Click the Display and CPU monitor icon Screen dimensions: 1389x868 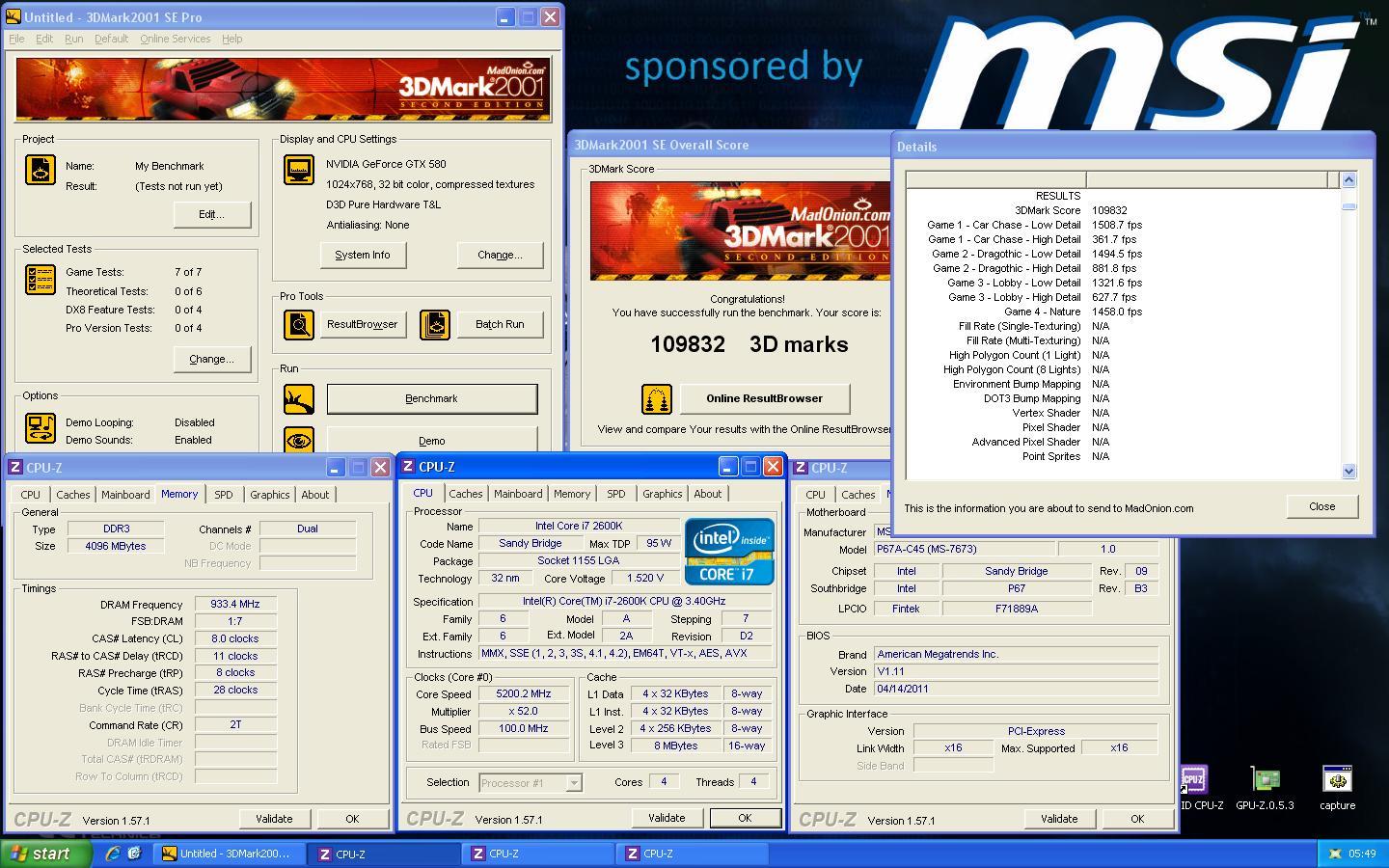[299, 170]
